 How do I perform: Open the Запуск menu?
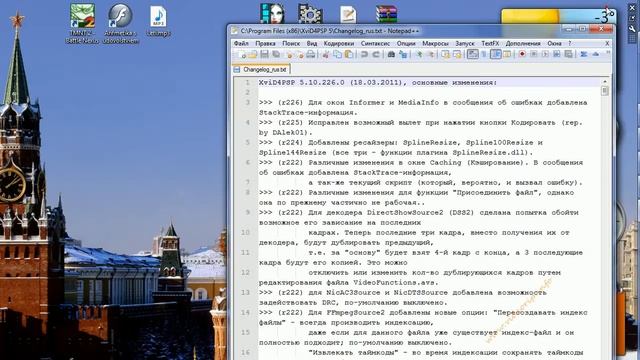click(x=465, y=43)
